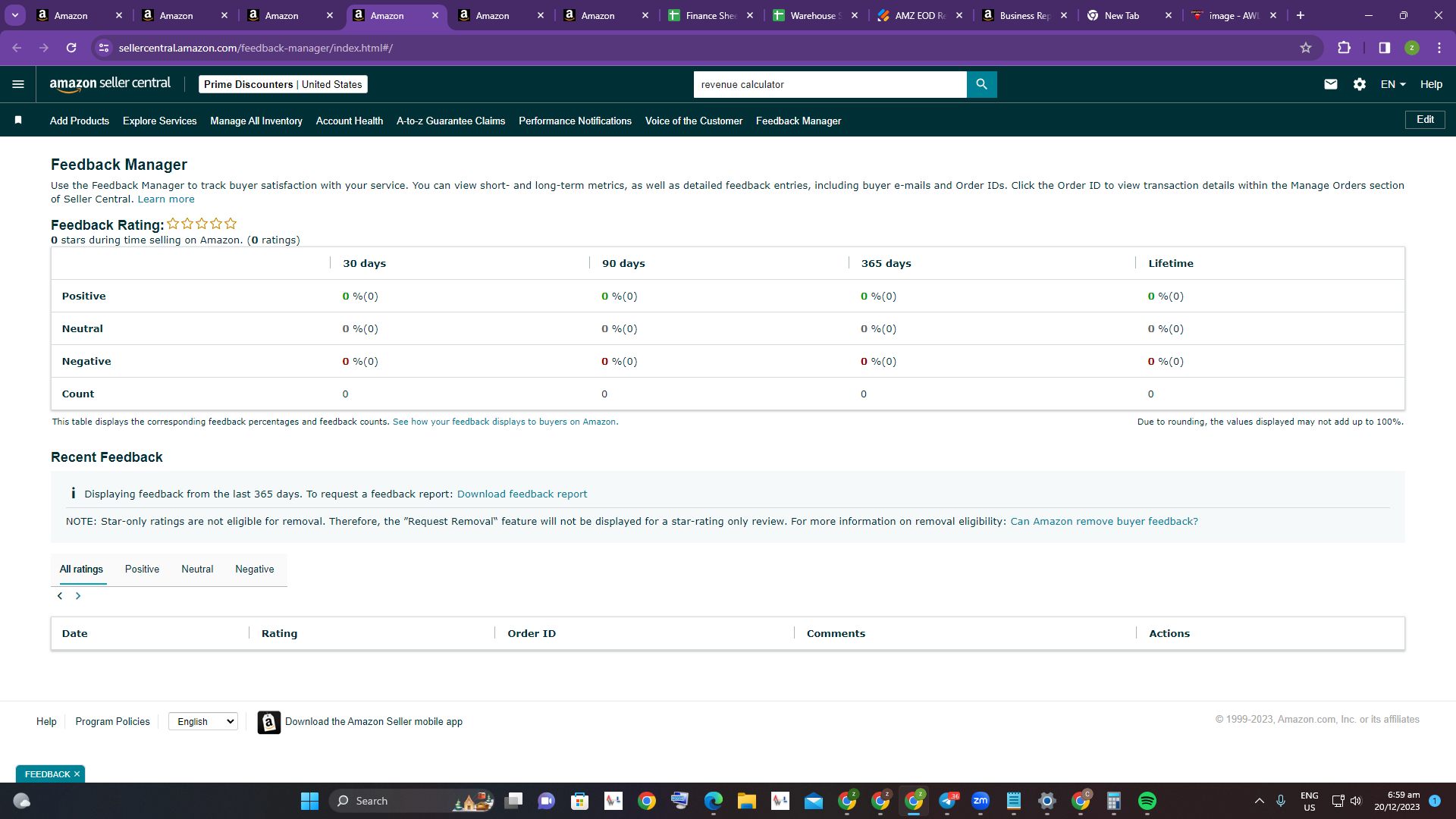Switch to the Finance Sheet browser tab
The width and height of the screenshot is (1456, 819).
(711, 15)
